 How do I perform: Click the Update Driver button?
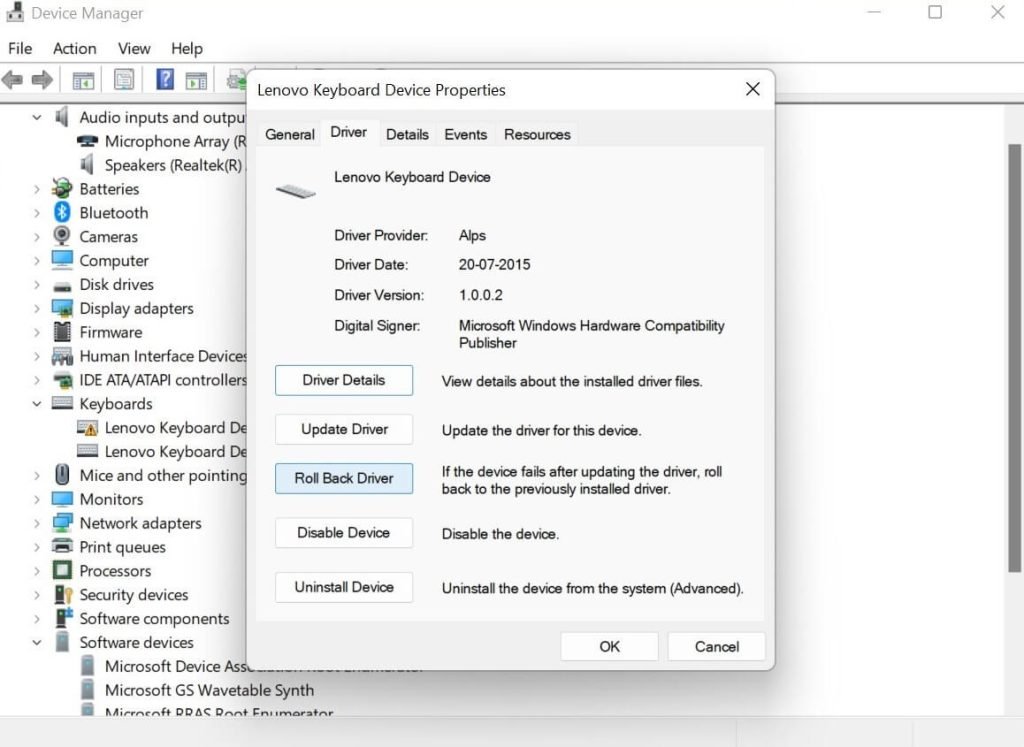tap(344, 429)
